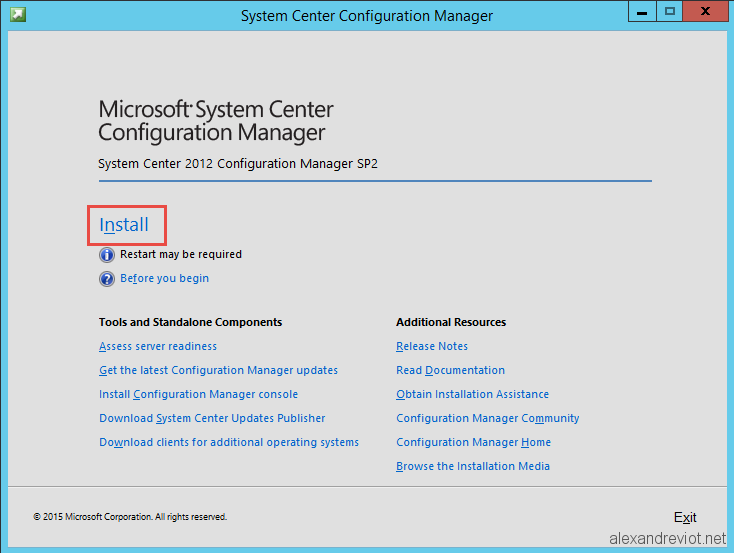This screenshot has height=553, width=734.
Task: Start the Install option
Action: [x=124, y=225]
